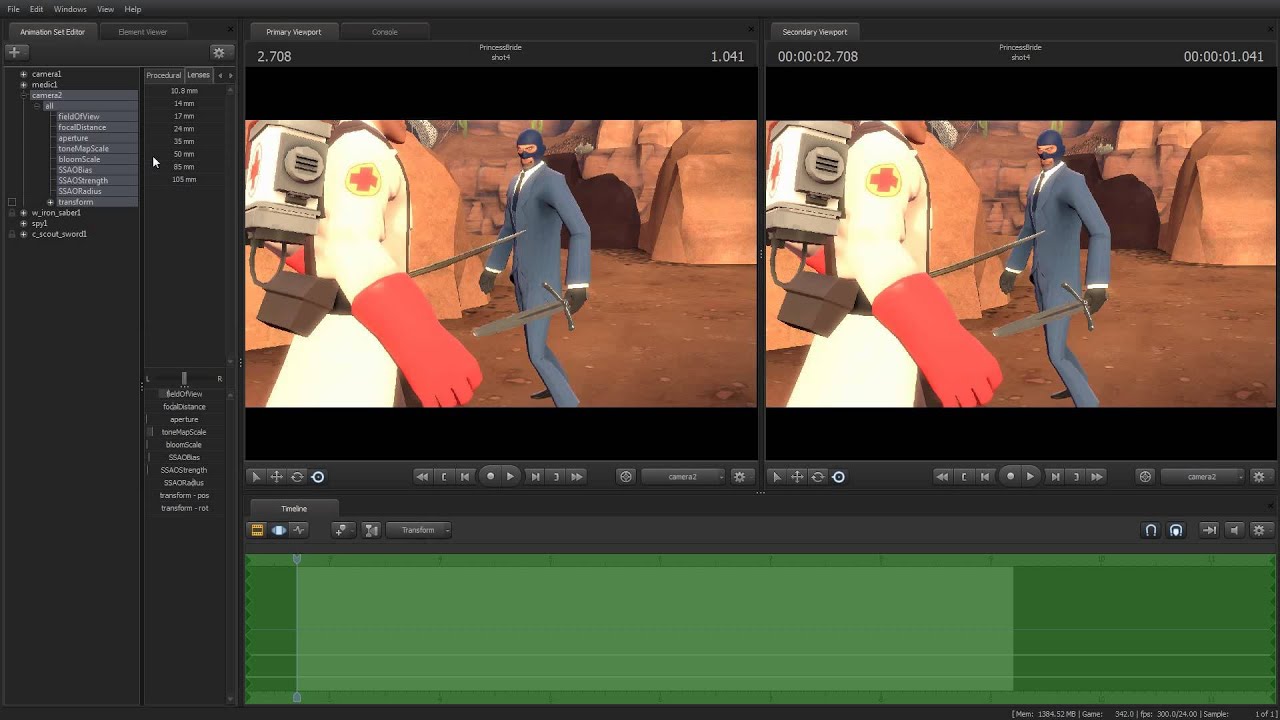Collapse the 'all' group under camera2
Image resolution: width=1280 pixels, height=720 pixels.
(37, 106)
